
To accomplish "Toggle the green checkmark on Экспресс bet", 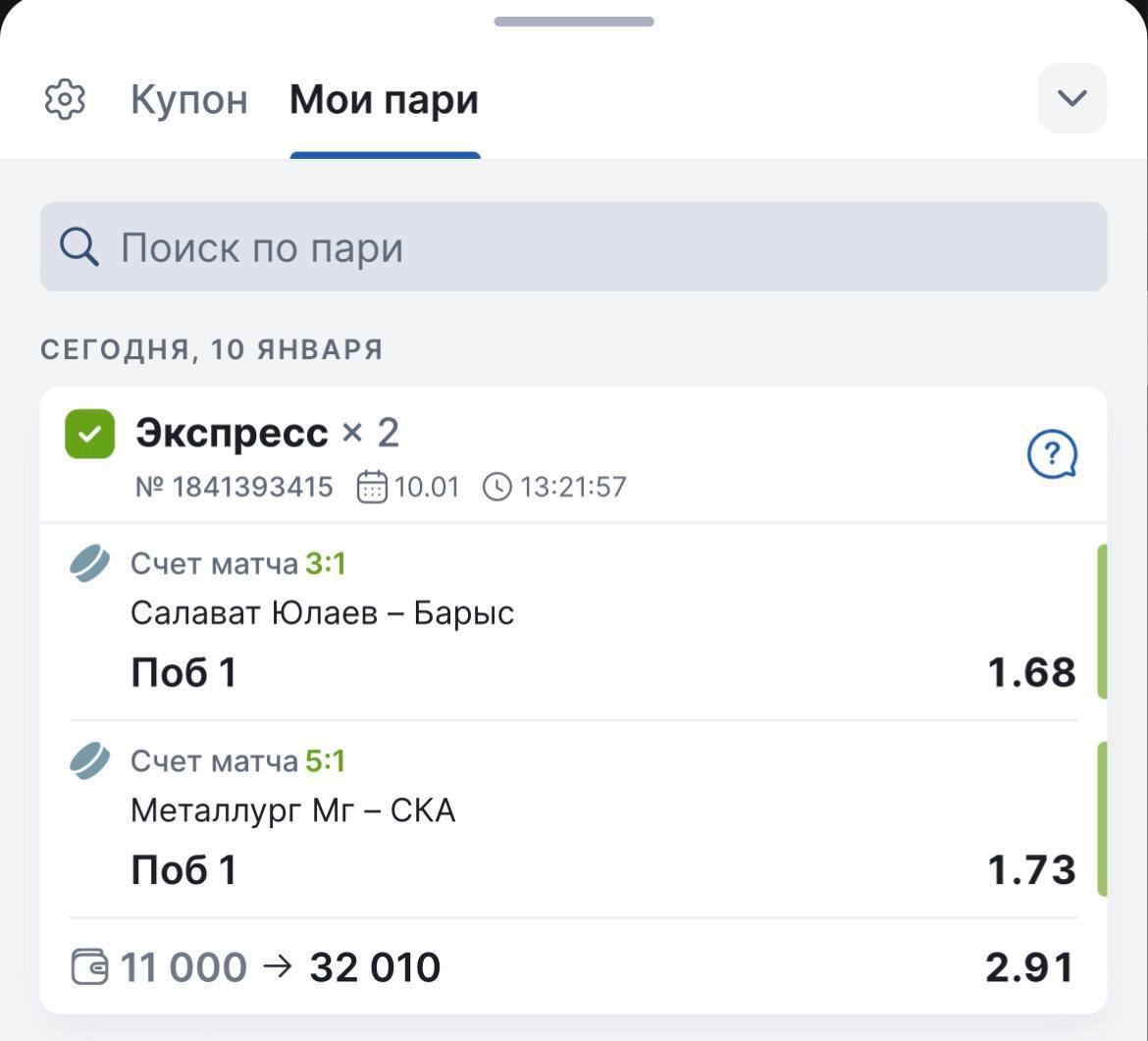I will (x=89, y=434).
